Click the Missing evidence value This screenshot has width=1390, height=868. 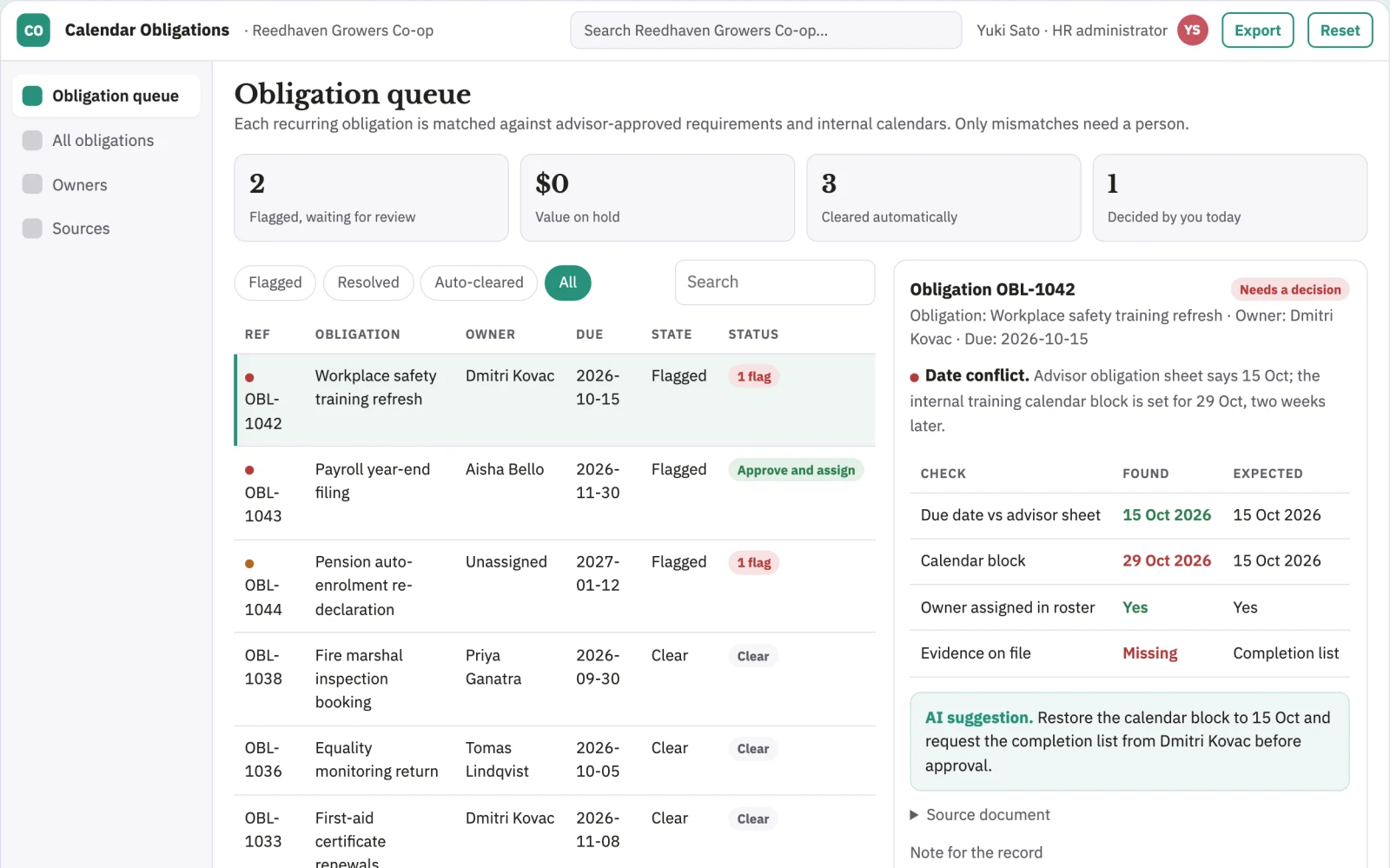(1149, 653)
